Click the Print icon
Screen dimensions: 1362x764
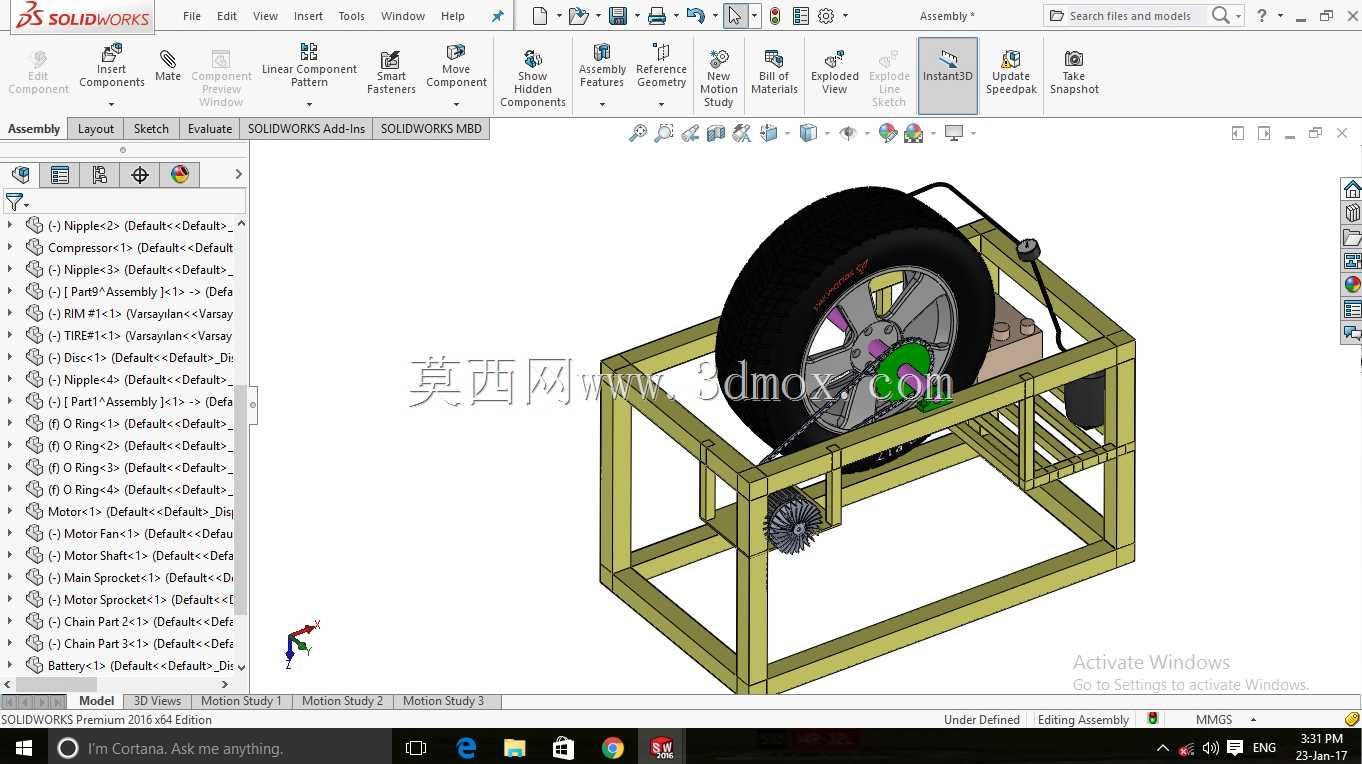(656, 16)
